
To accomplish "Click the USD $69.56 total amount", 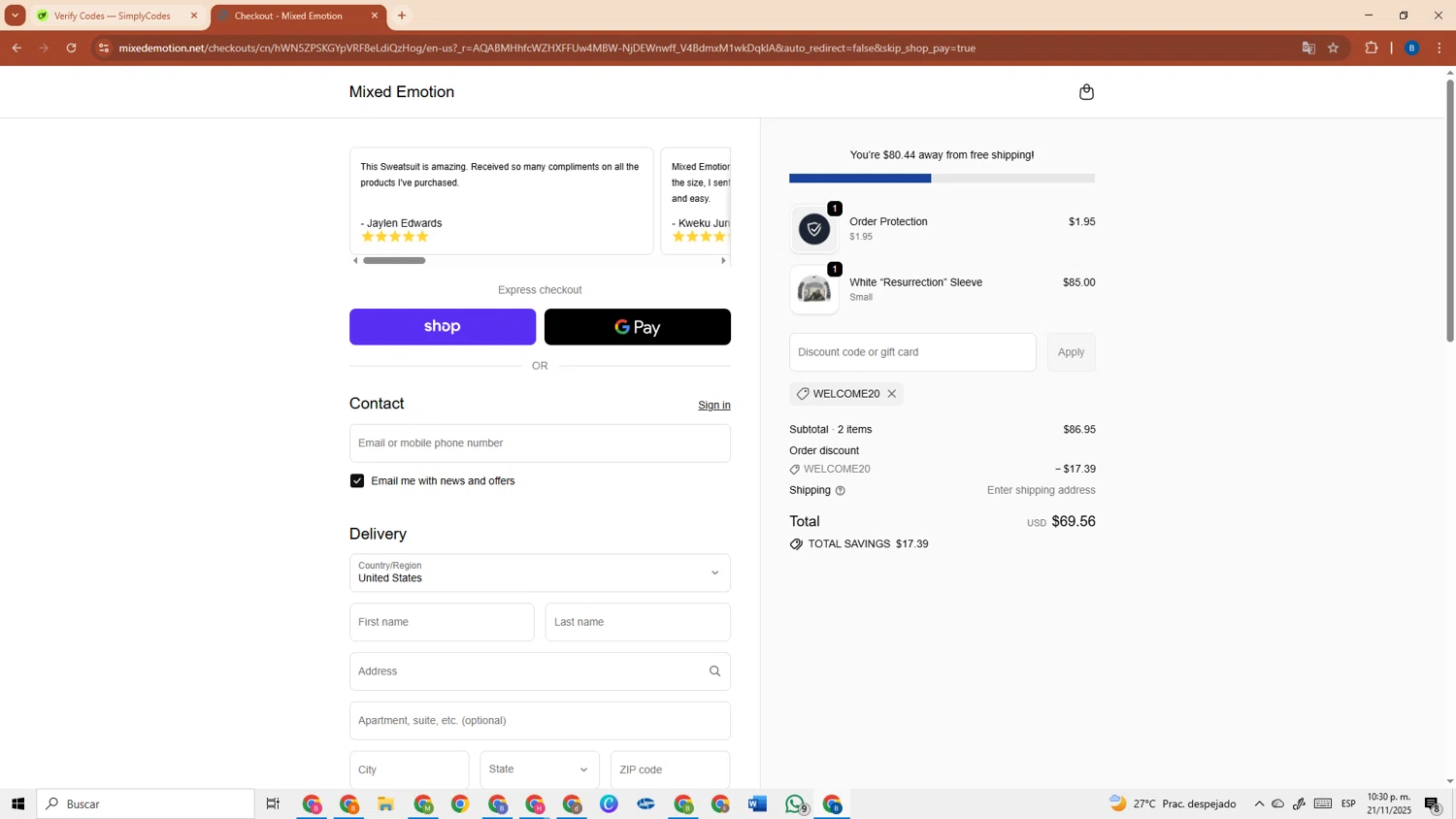I will pos(1061,522).
